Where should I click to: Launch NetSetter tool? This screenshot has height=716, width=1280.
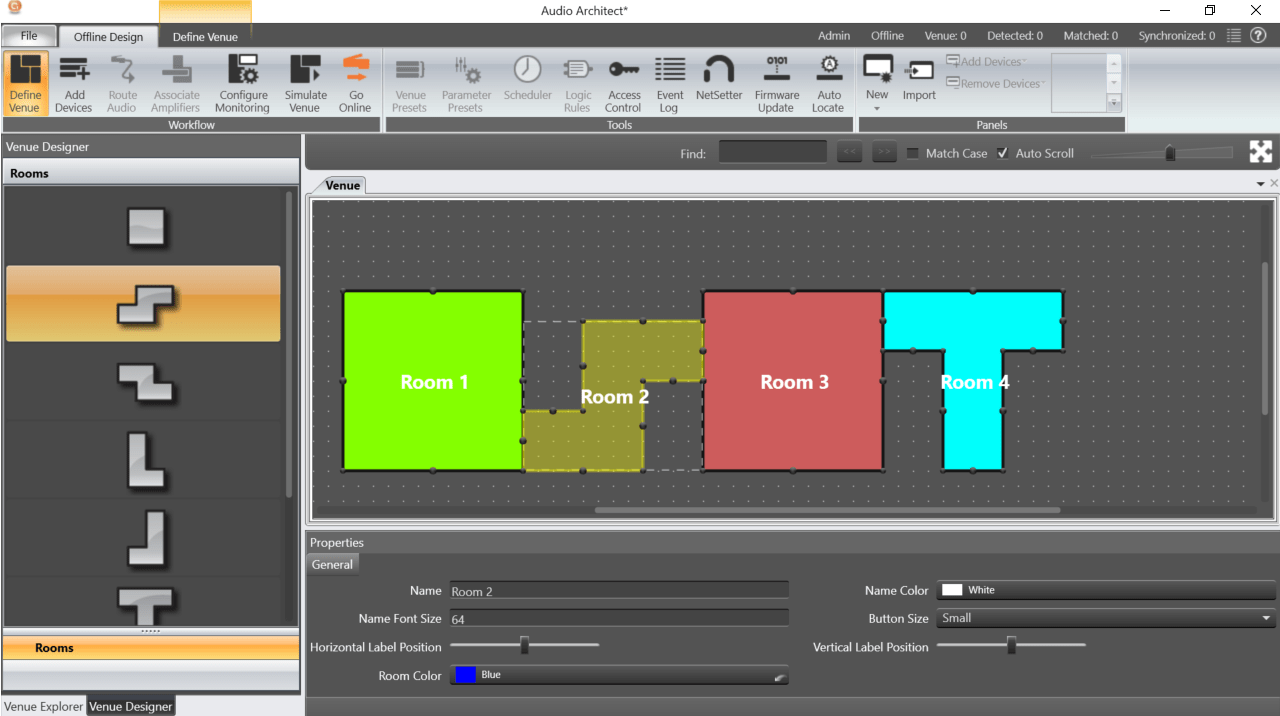pos(719,78)
